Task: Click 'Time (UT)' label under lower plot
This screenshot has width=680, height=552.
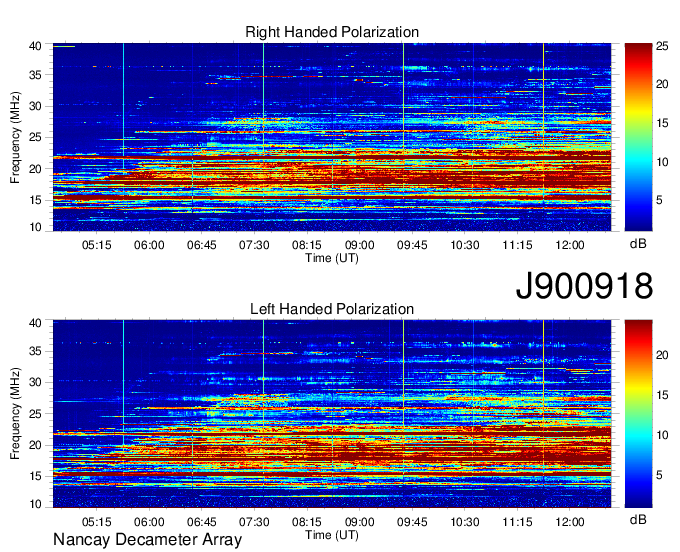Action: pyautogui.click(x=332, y=535)
